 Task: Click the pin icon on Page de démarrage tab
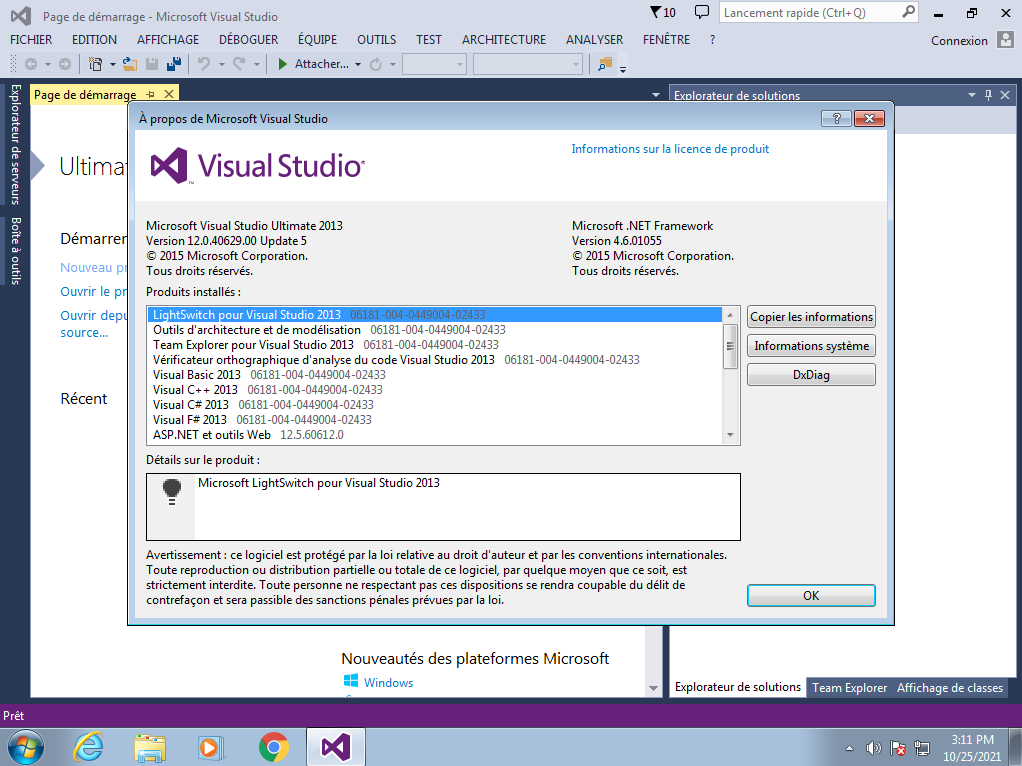click(150, 95)
